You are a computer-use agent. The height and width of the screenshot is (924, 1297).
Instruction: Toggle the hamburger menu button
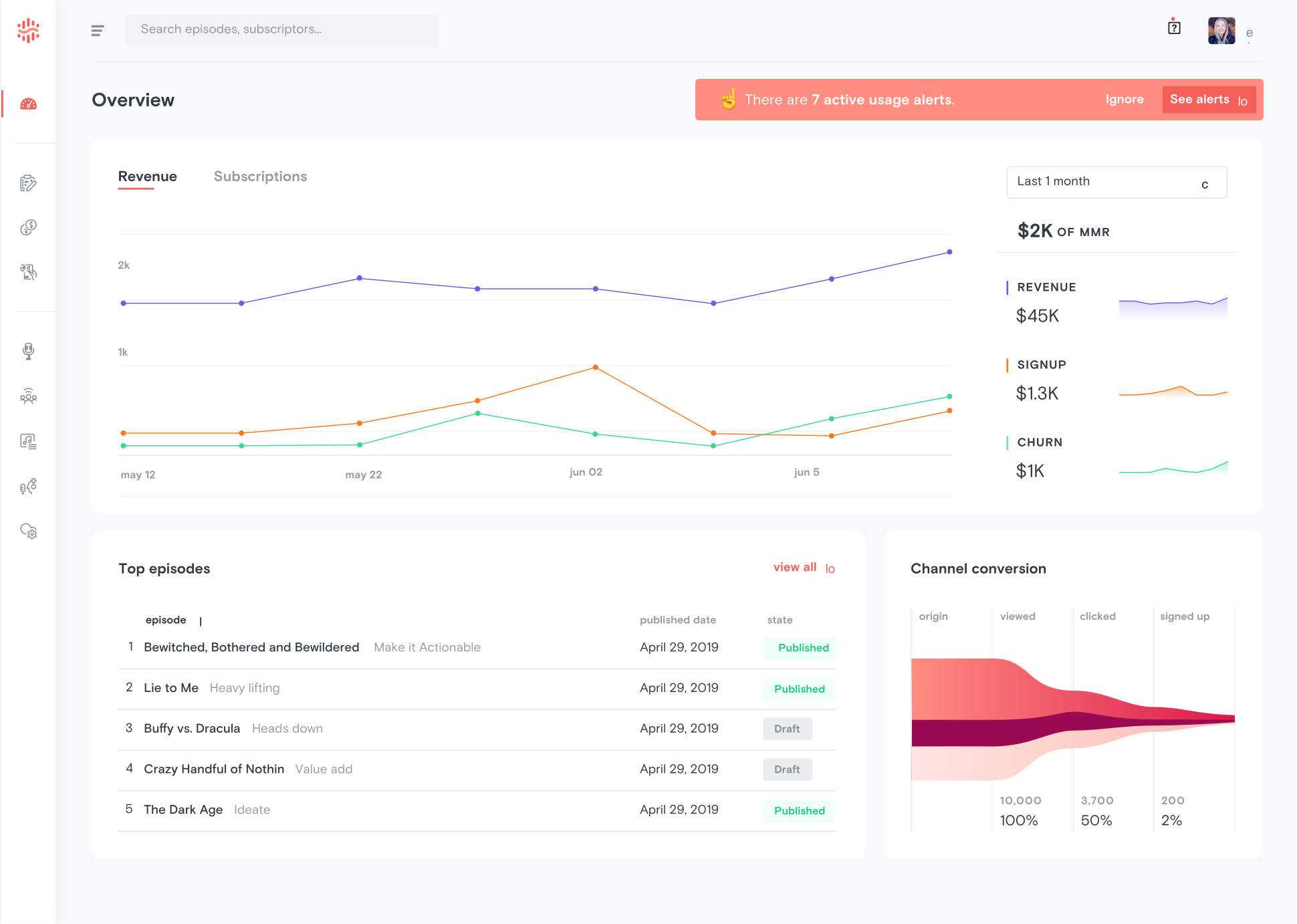98,30
